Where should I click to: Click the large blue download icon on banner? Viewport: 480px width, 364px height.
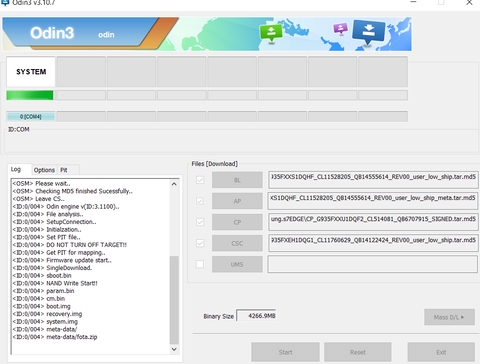[369, 32]
